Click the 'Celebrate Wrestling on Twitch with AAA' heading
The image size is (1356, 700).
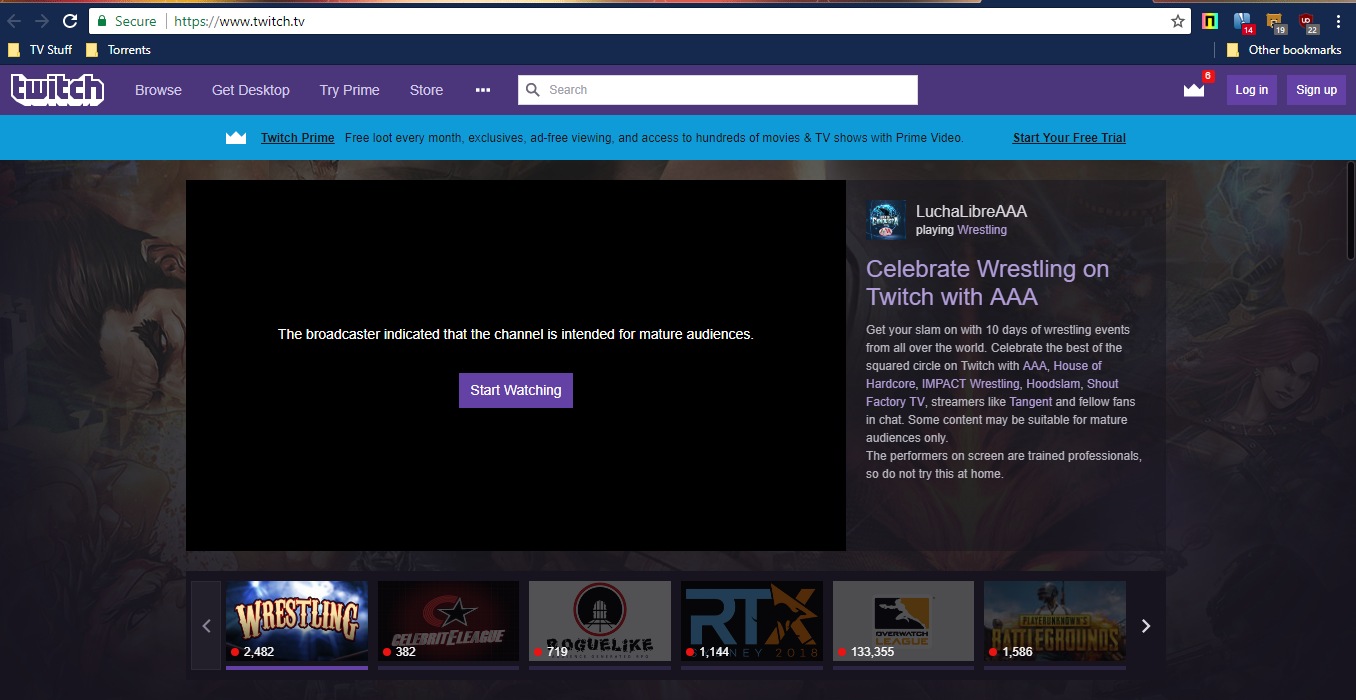tap(988, 283)
